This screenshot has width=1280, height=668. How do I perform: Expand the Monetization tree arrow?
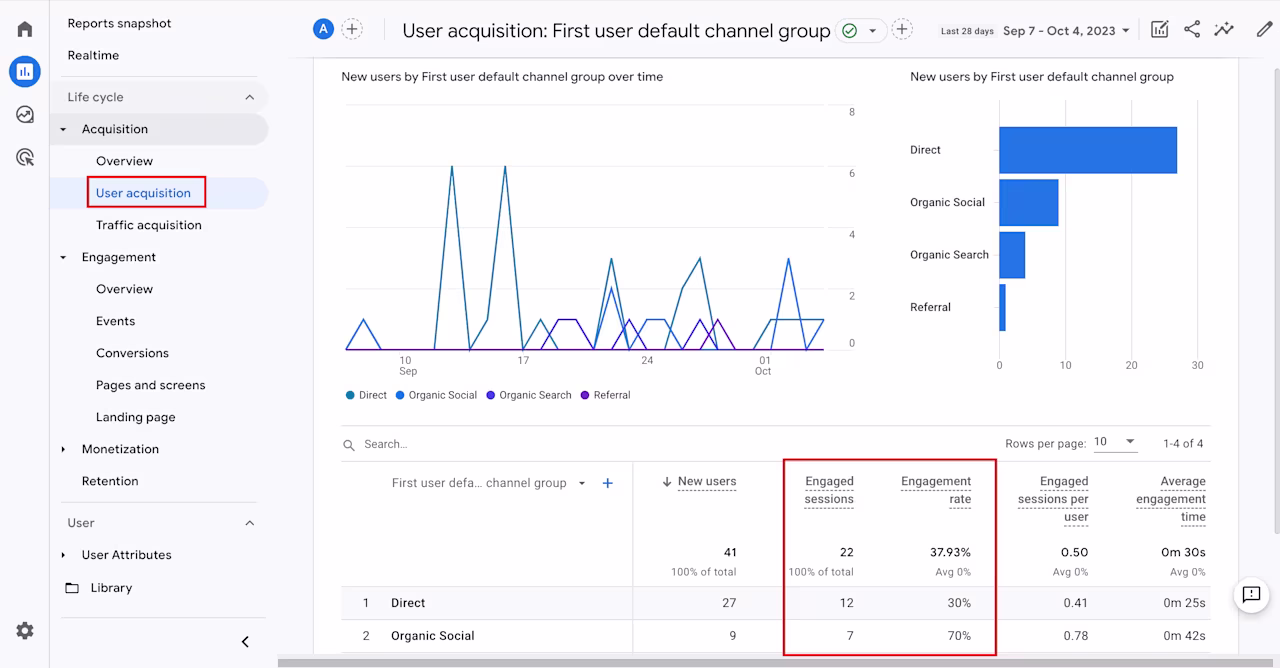[x=64, y=449]
